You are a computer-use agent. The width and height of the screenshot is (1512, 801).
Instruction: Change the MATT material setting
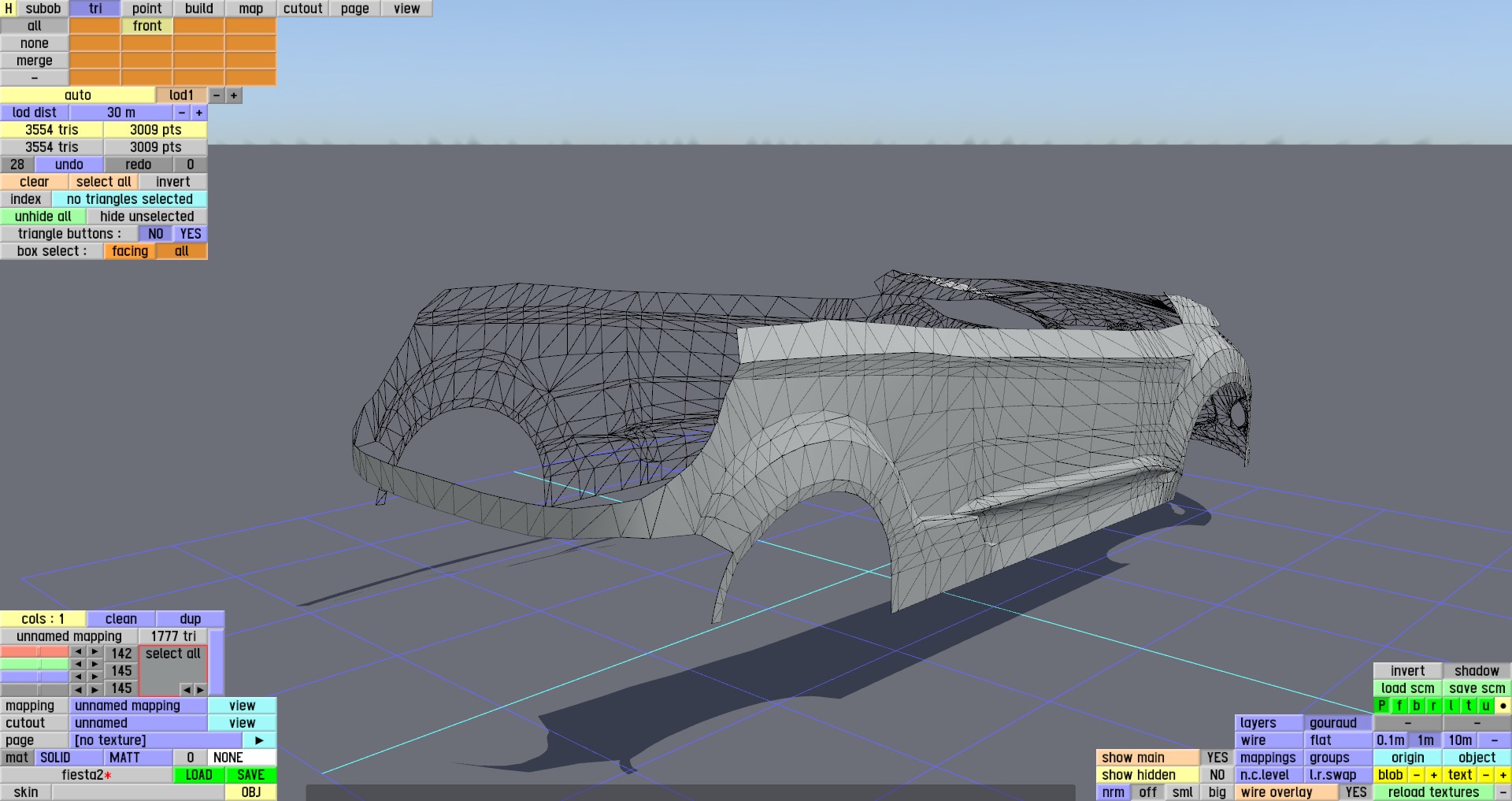[x=139, y=758]
